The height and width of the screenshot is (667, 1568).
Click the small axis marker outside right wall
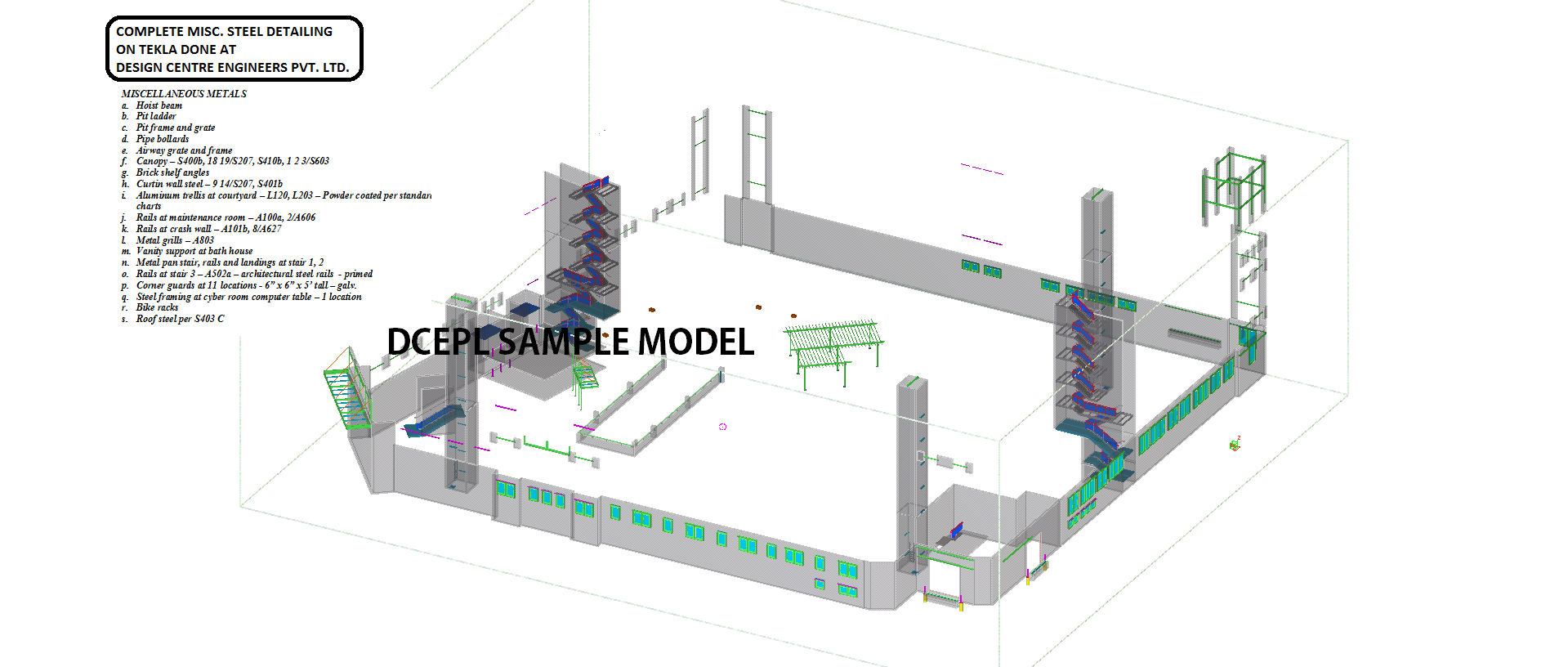1235,444
